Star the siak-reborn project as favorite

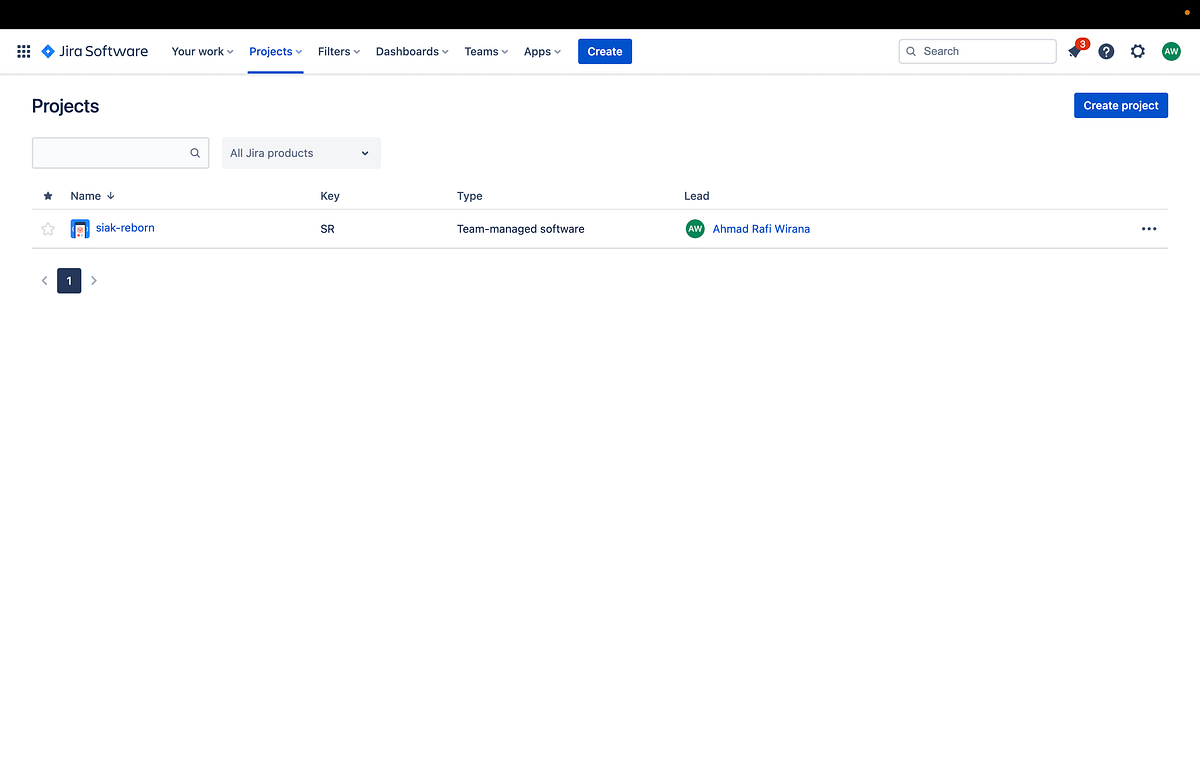47,229
